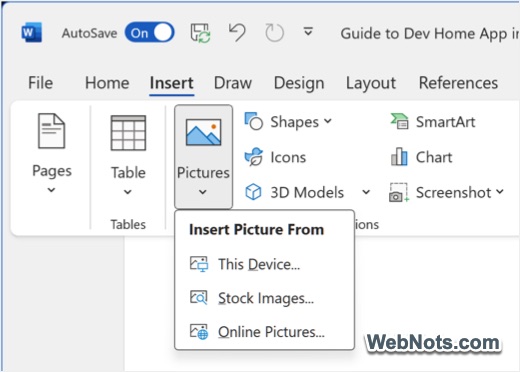Click the This Device picture icon

point(199,264)
